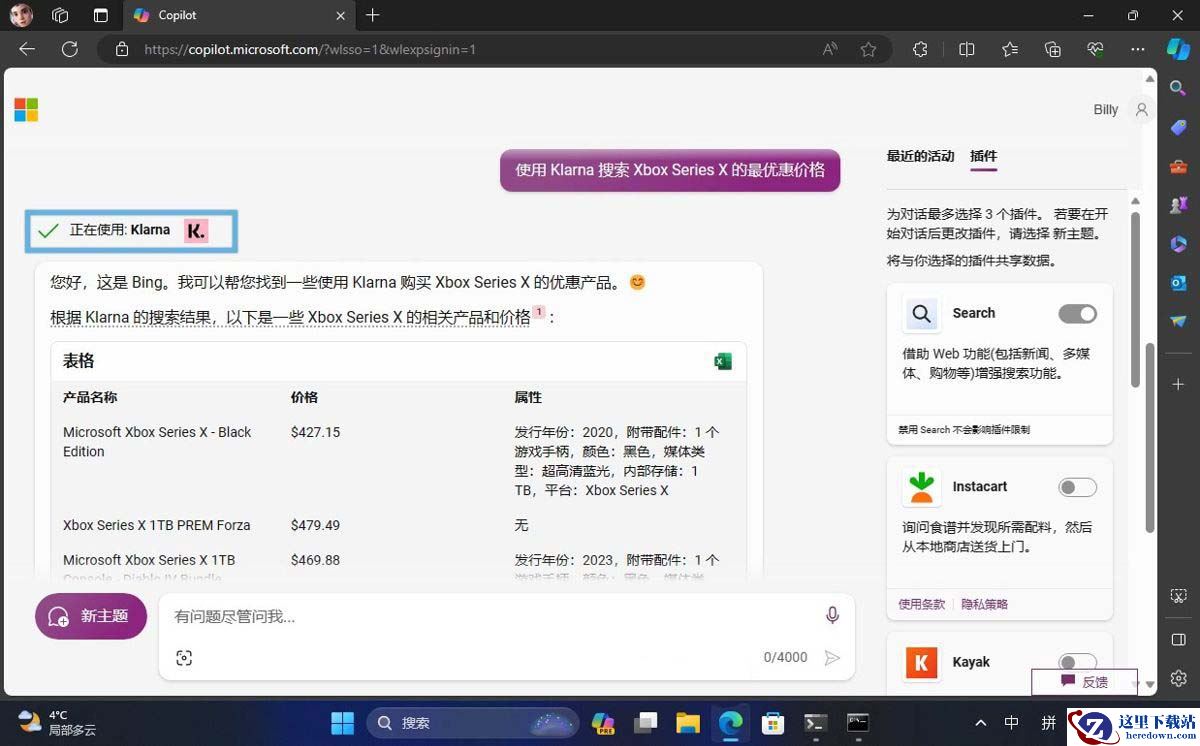Viewport: 1200px width, 746px height.
Task: Refresh the page
Action: tap(70, 49)
